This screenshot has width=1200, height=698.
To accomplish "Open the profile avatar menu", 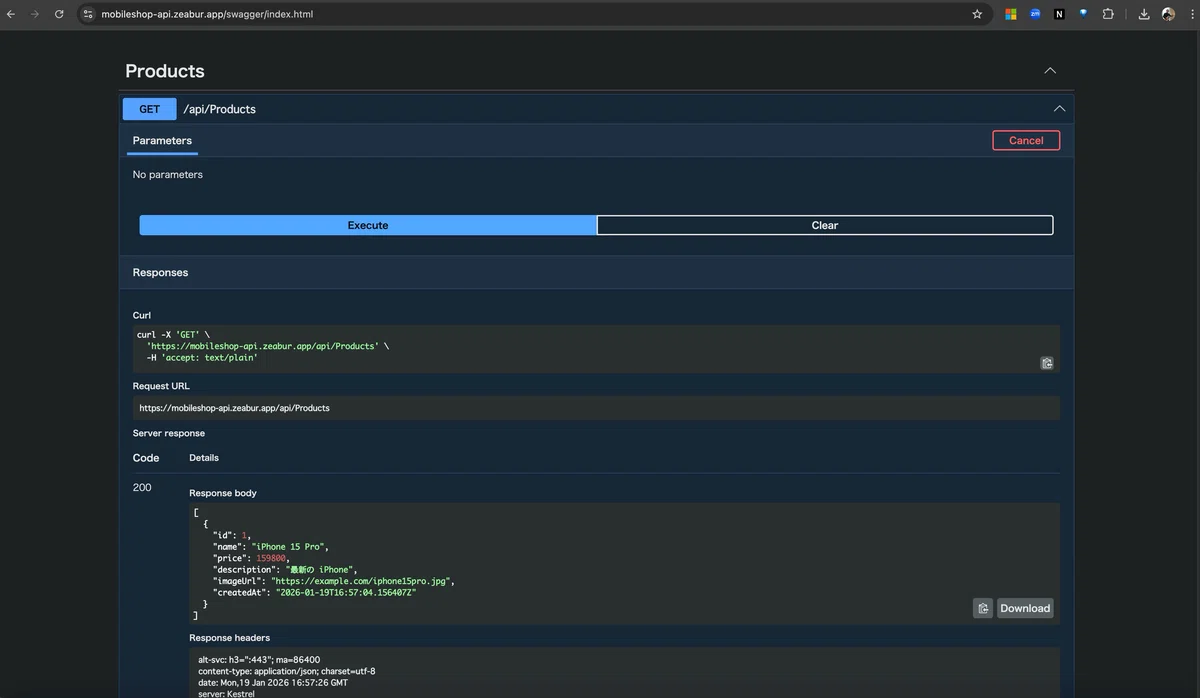I will pos(1168,14).
